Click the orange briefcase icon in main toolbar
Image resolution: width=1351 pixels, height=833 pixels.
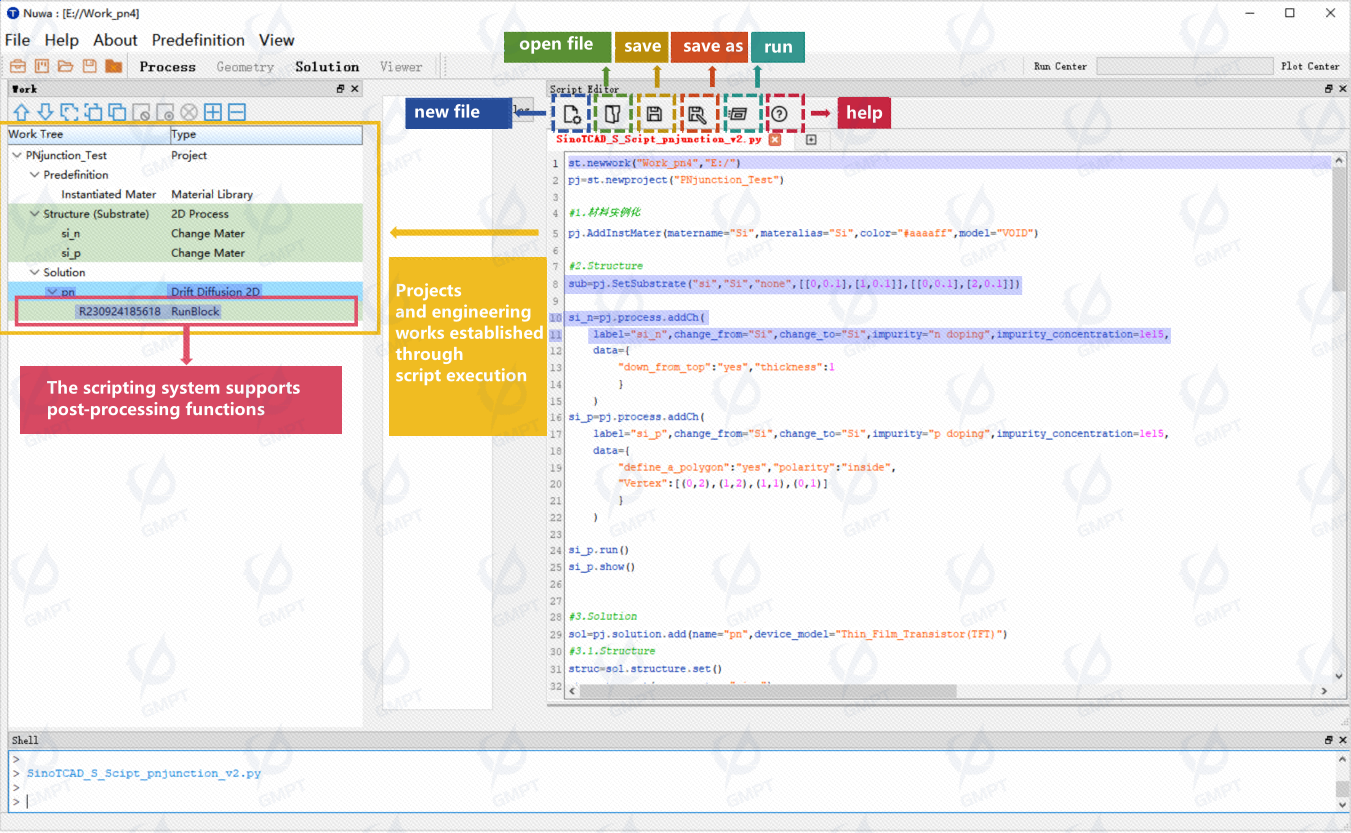pyautogui.click(x=17, y=67)
